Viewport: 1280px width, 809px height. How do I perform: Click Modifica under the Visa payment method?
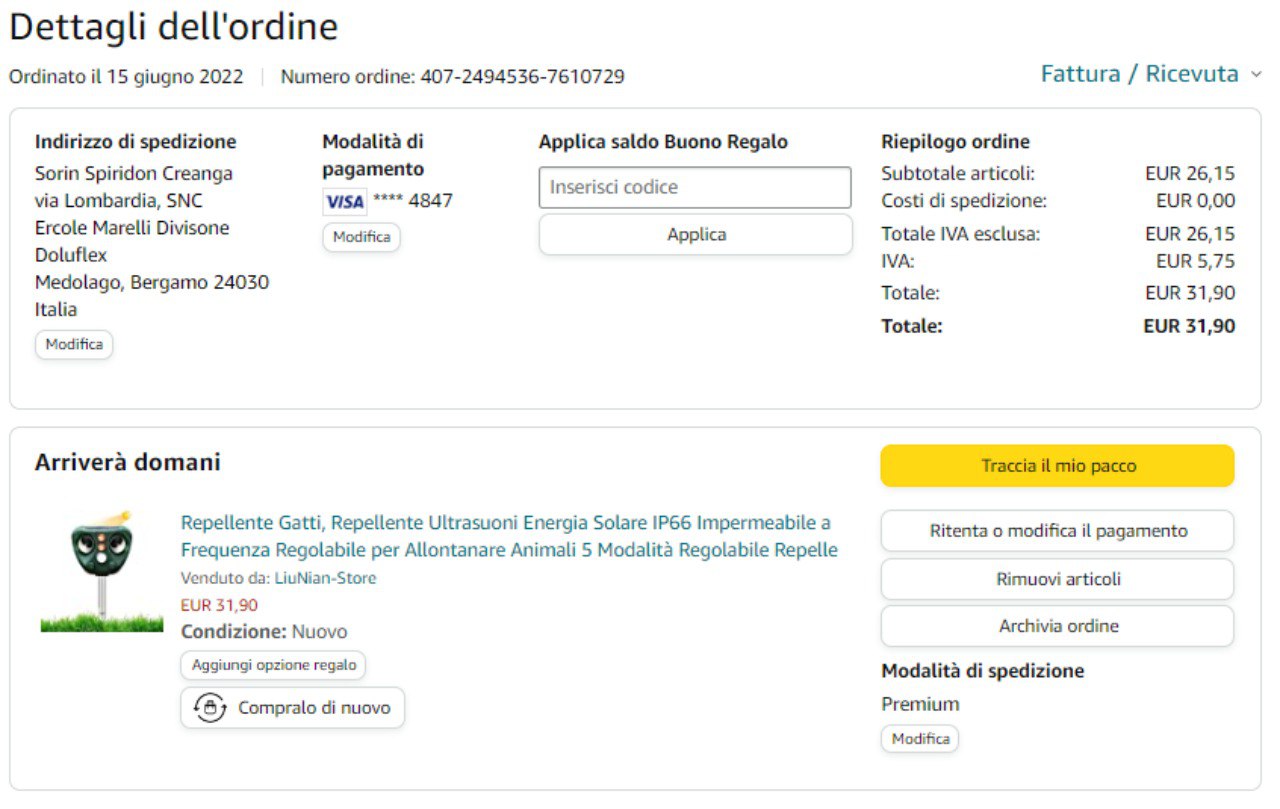pyautogui.click(x=361, y=238)
